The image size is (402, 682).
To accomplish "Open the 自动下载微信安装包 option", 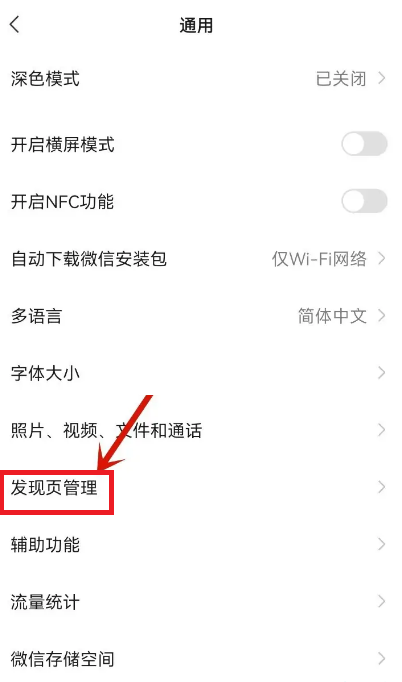I will tap(201, 259).
